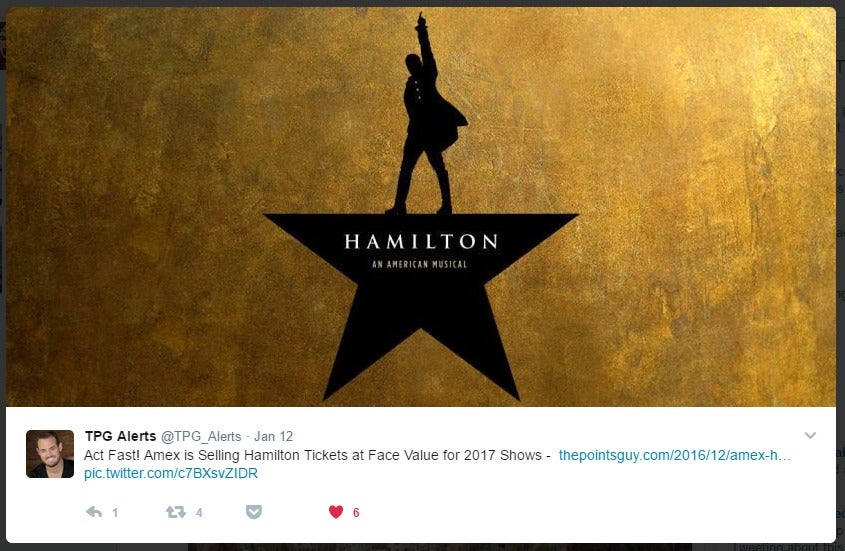Viewport: 845px width, 551px height.
Task: Click the HAMILTON title on the star
Action: pos(421,242)
